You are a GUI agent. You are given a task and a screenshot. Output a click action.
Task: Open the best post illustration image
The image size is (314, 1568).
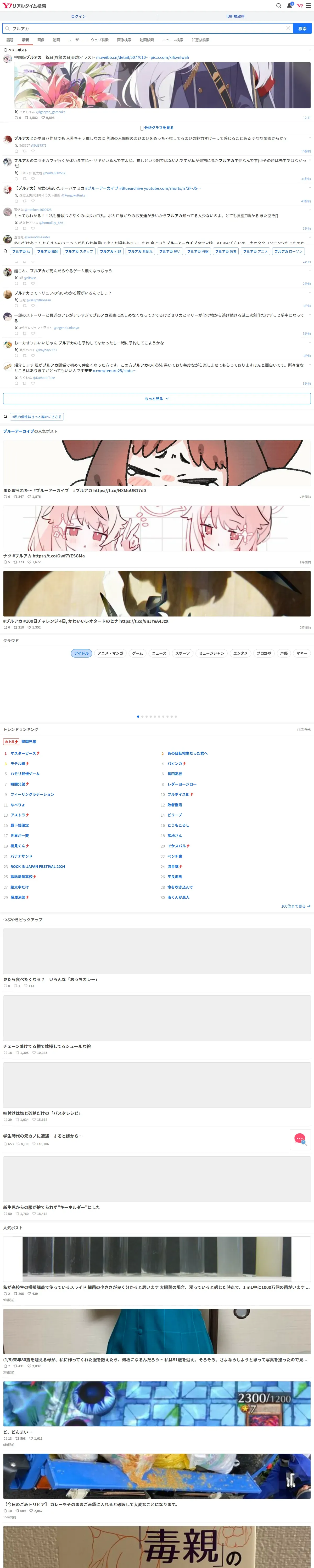point(162,85)
